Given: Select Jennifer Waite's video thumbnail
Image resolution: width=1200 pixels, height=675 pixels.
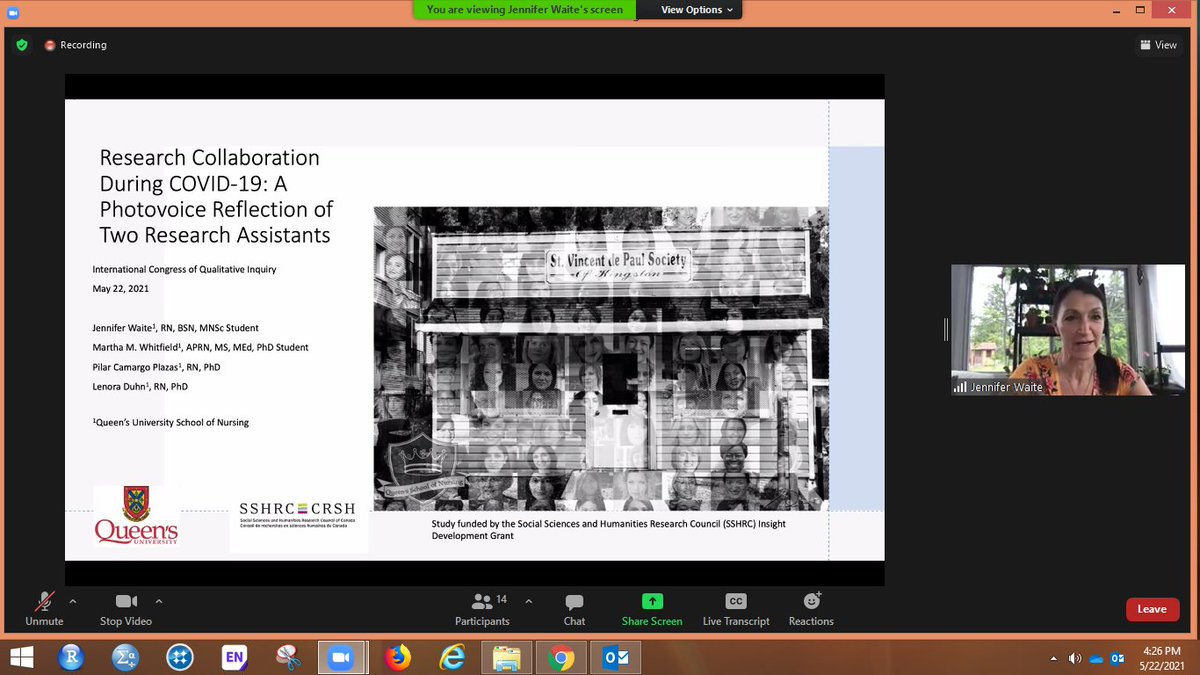Looking at the screenshot, I should (1067, 330).
